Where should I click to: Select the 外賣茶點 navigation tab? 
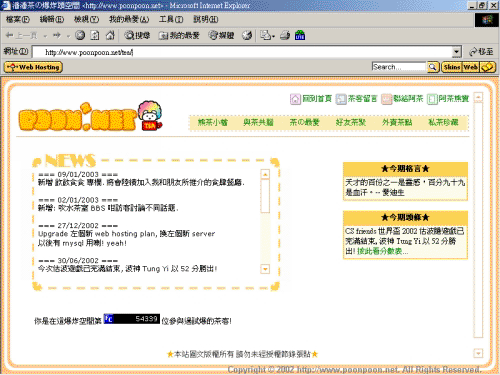[x=397, y=122]
